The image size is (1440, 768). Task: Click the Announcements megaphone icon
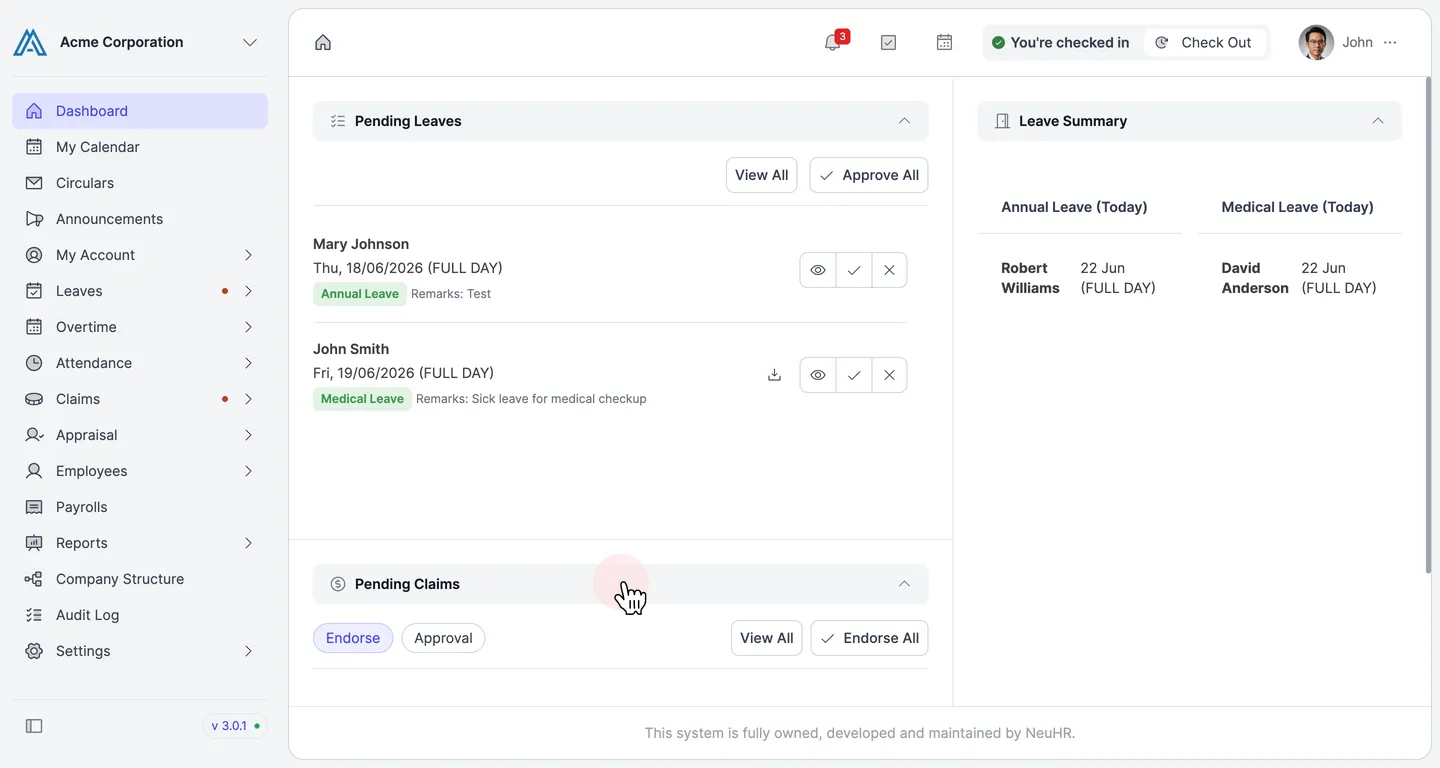[34, 219]
